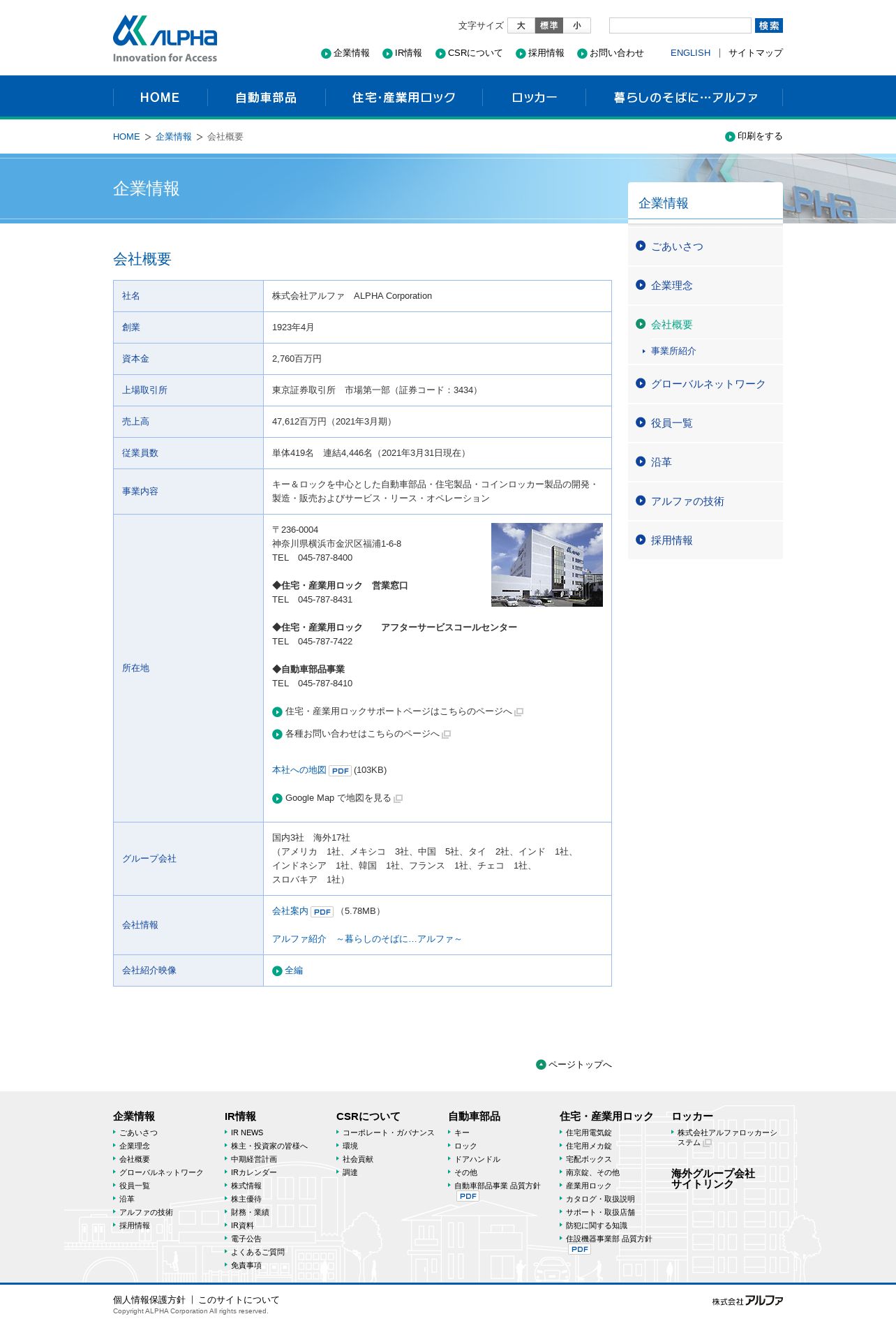Open 住宅・産業用ロックサポートページ link
Viewport: 896px width, 1321px height.
tap(398, 711)
